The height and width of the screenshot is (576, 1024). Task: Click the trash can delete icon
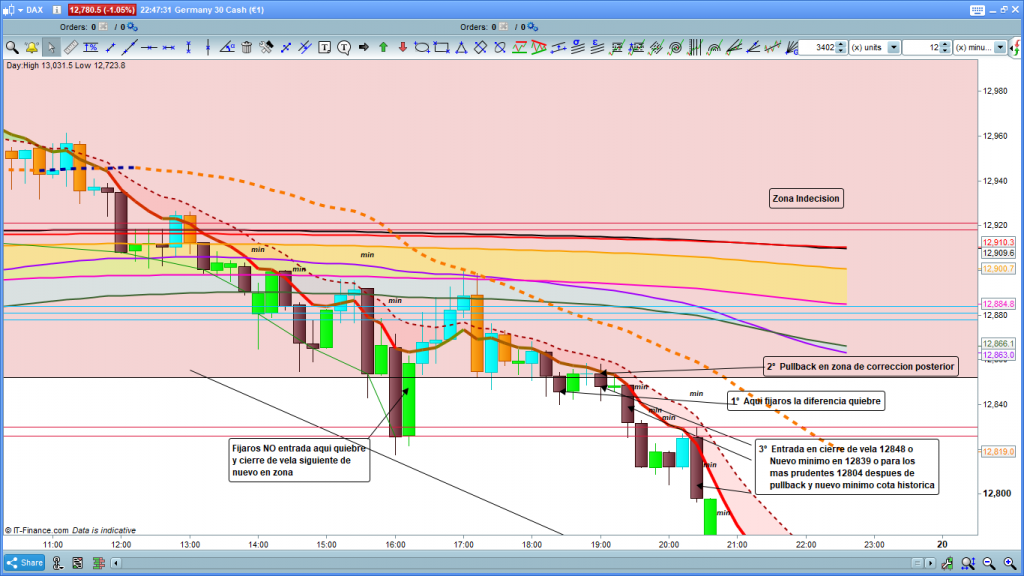point(247,47)
